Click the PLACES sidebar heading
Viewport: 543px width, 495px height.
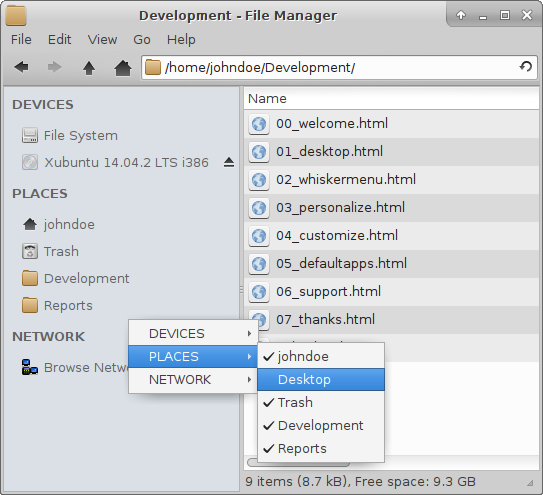[x=39, y=194]
